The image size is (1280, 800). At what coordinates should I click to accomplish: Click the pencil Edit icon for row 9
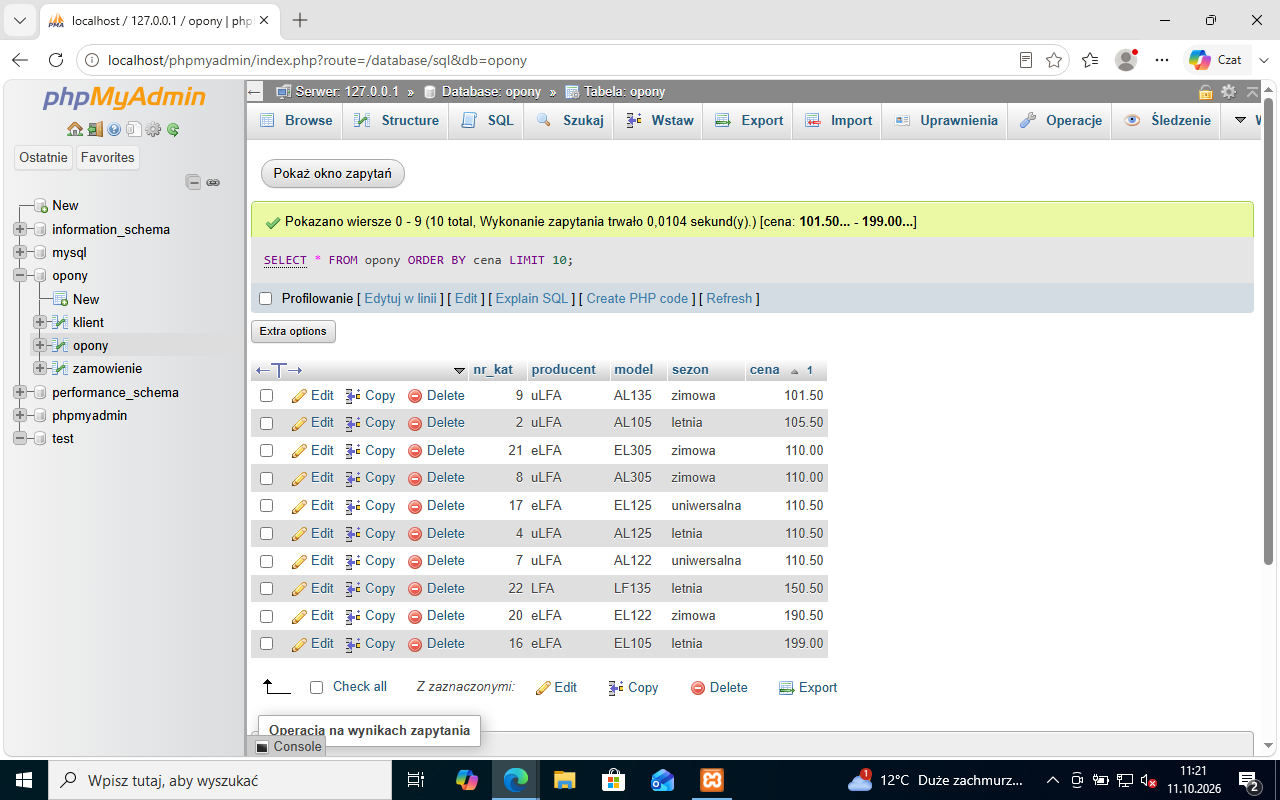coord(299,396)
